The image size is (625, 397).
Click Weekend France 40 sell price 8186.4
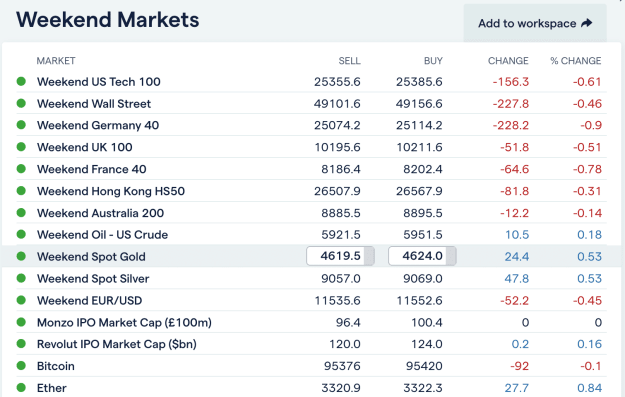tap(341, 169)
